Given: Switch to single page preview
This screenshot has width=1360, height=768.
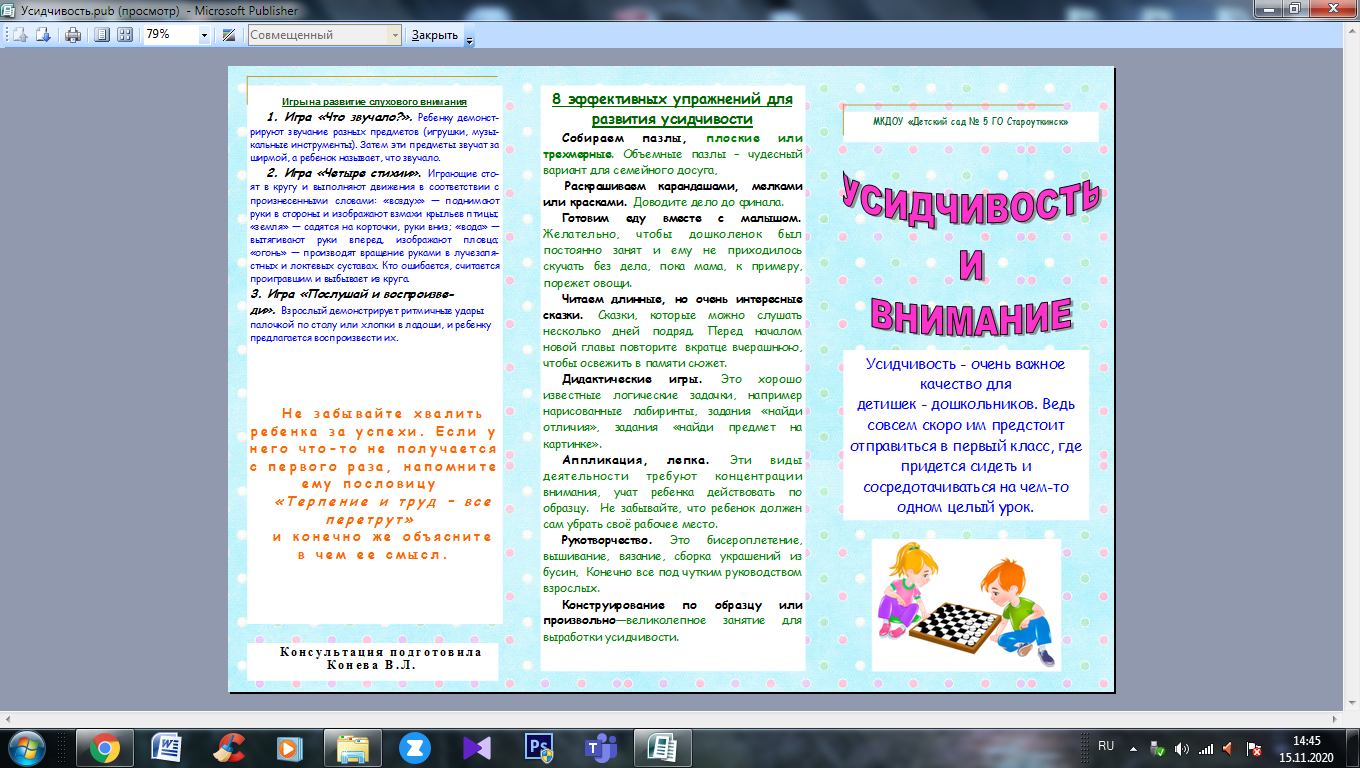Looking at the screenshot, I should tap(101, 35).
